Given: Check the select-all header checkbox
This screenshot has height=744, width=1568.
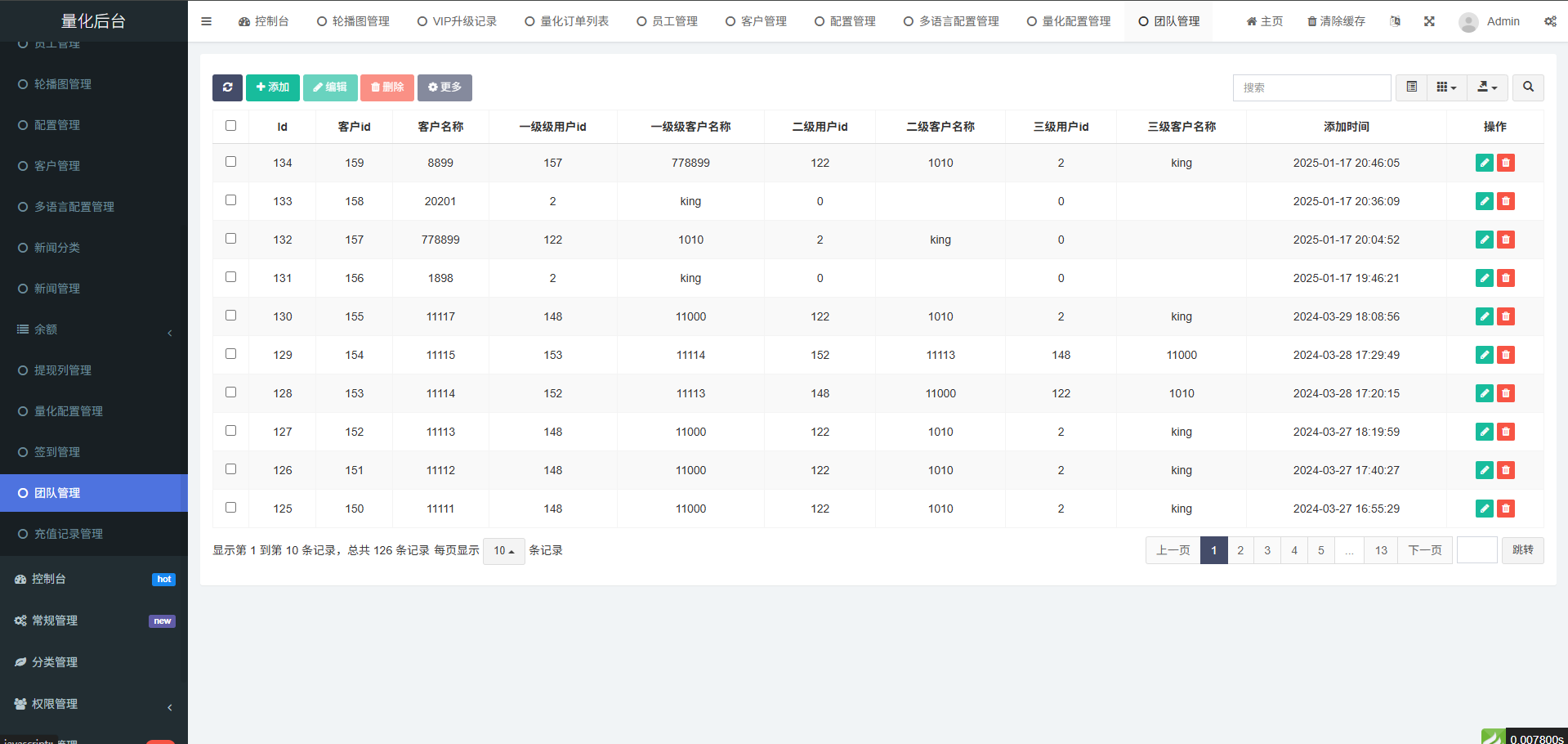Looking at the screenshot, I should (230, 126).
